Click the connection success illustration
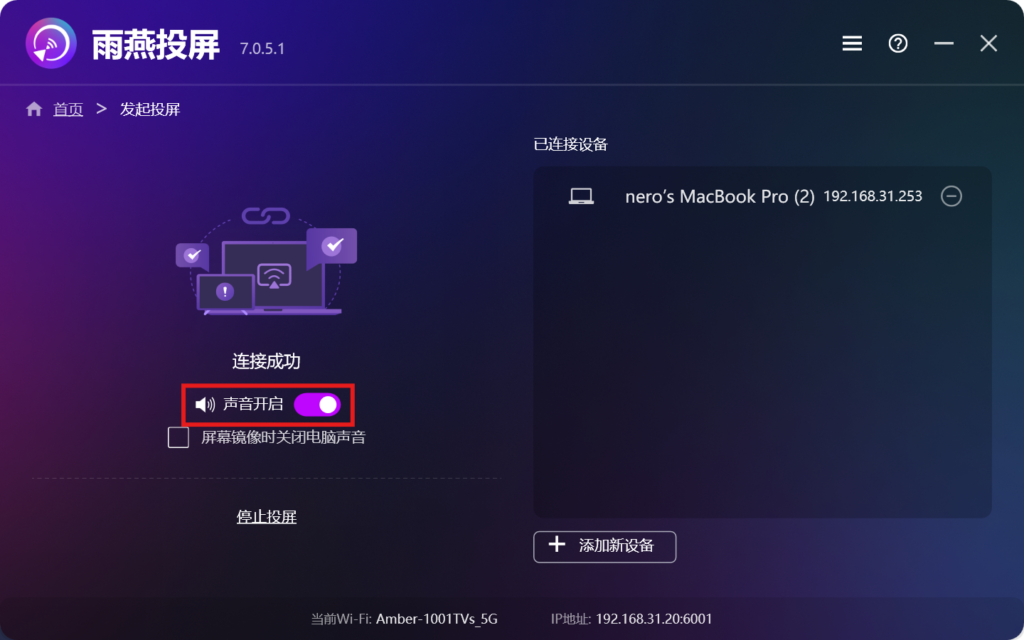1024x640 pixels. tap(266, 261)
